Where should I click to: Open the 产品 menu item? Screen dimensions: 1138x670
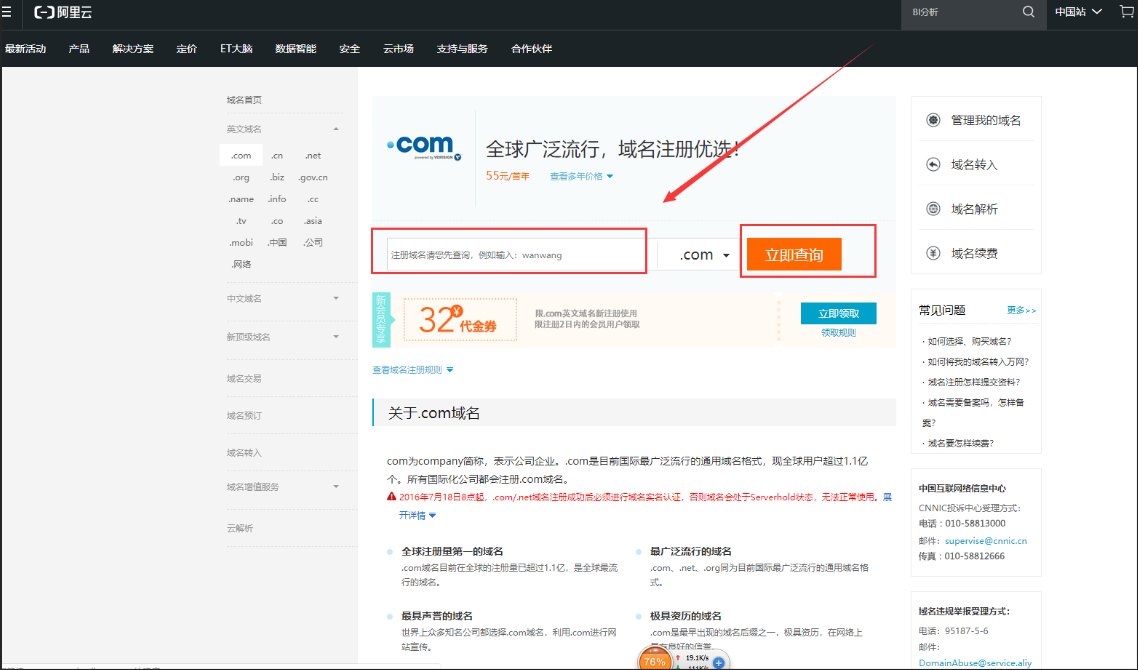(79, 49)
